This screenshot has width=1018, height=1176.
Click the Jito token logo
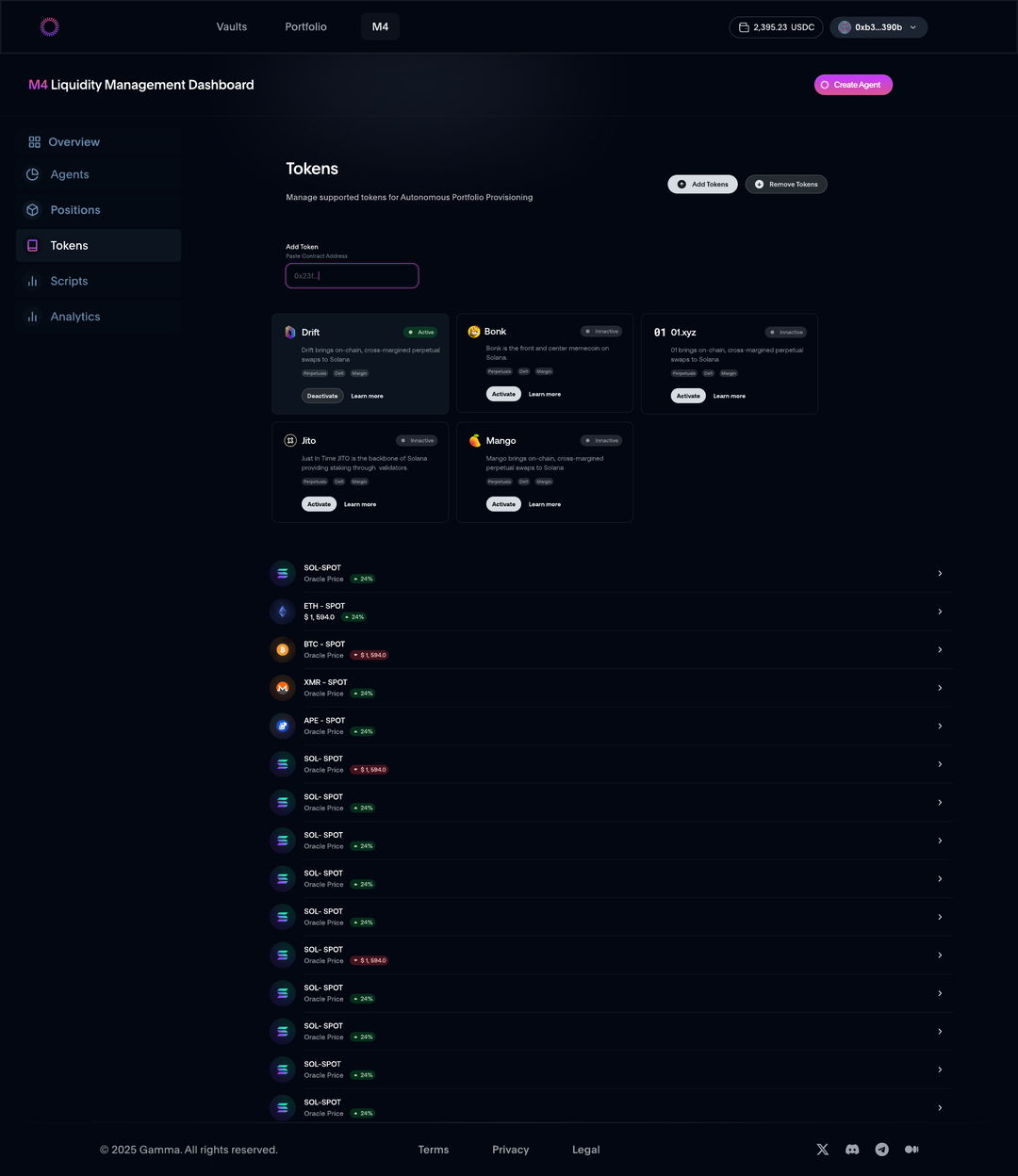[x=290, y=440]
